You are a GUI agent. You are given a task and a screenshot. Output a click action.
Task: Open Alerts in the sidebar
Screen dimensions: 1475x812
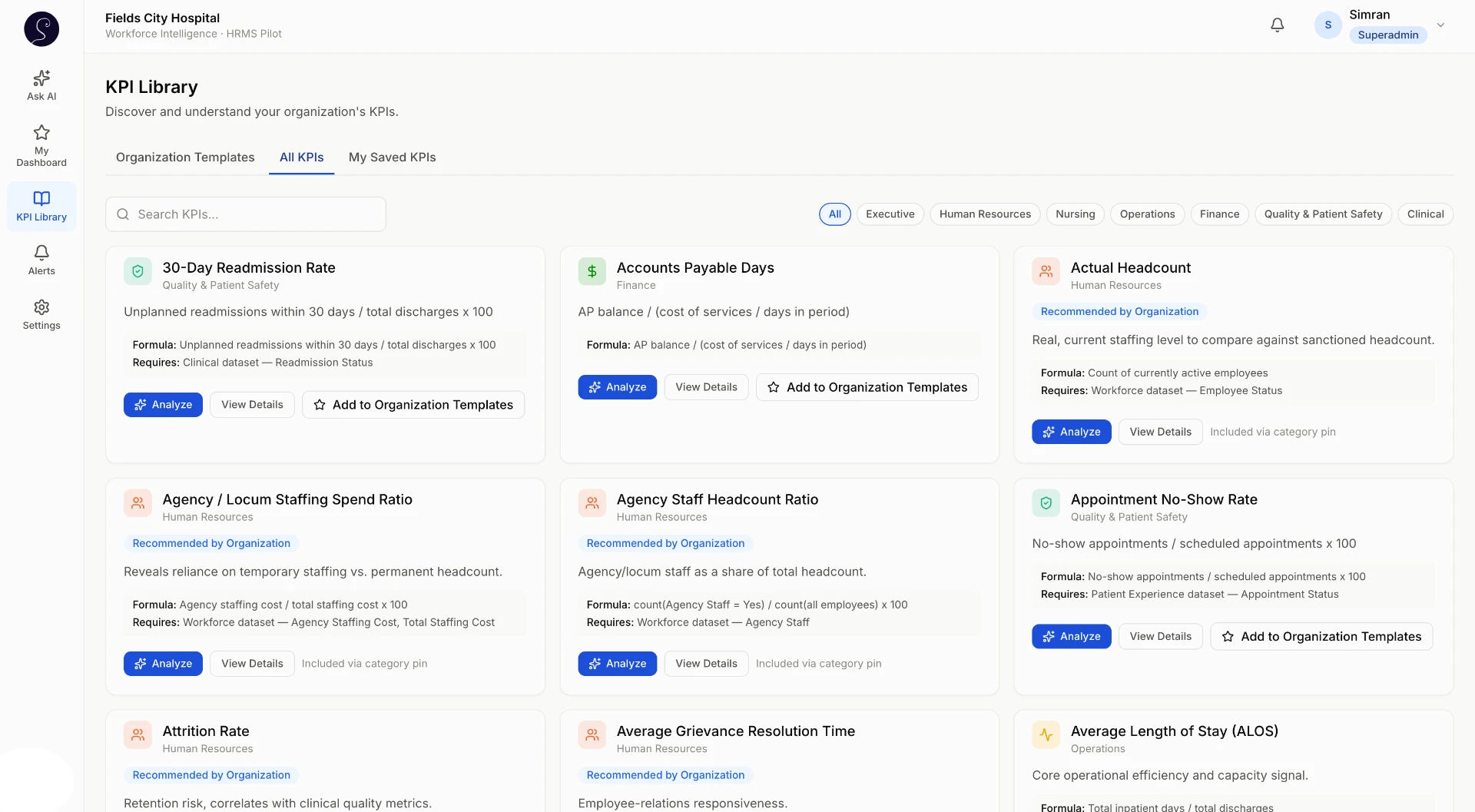click(41, 260)
